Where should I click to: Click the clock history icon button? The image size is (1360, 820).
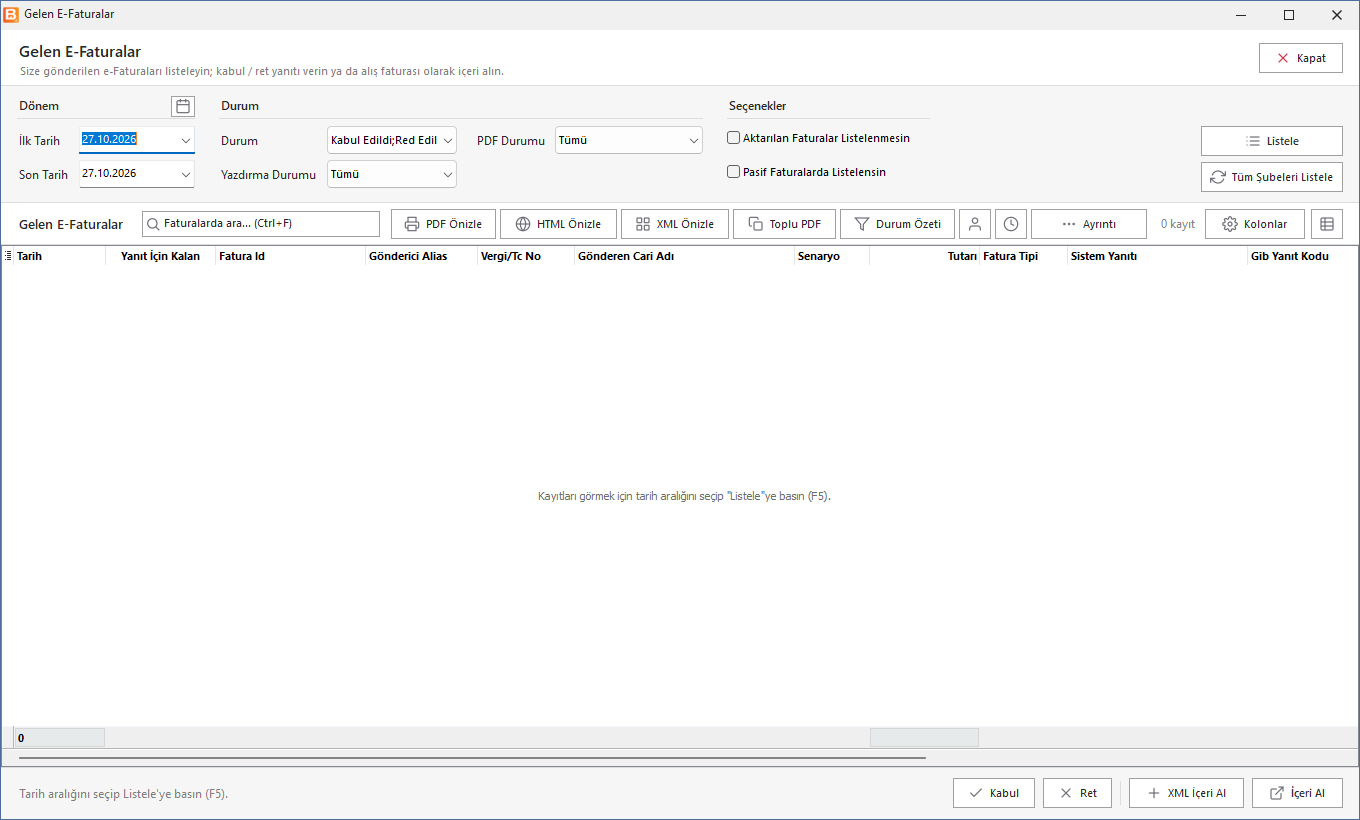1011,224
